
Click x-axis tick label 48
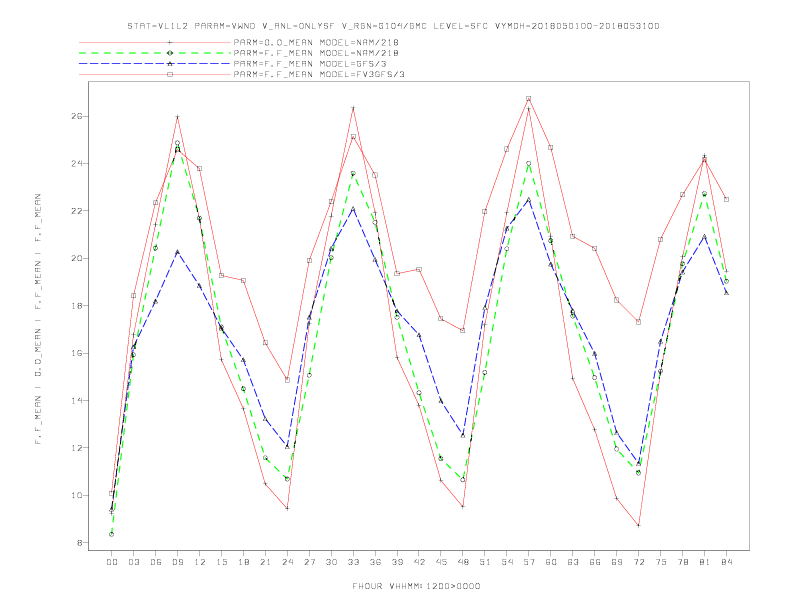pos(463,562)
